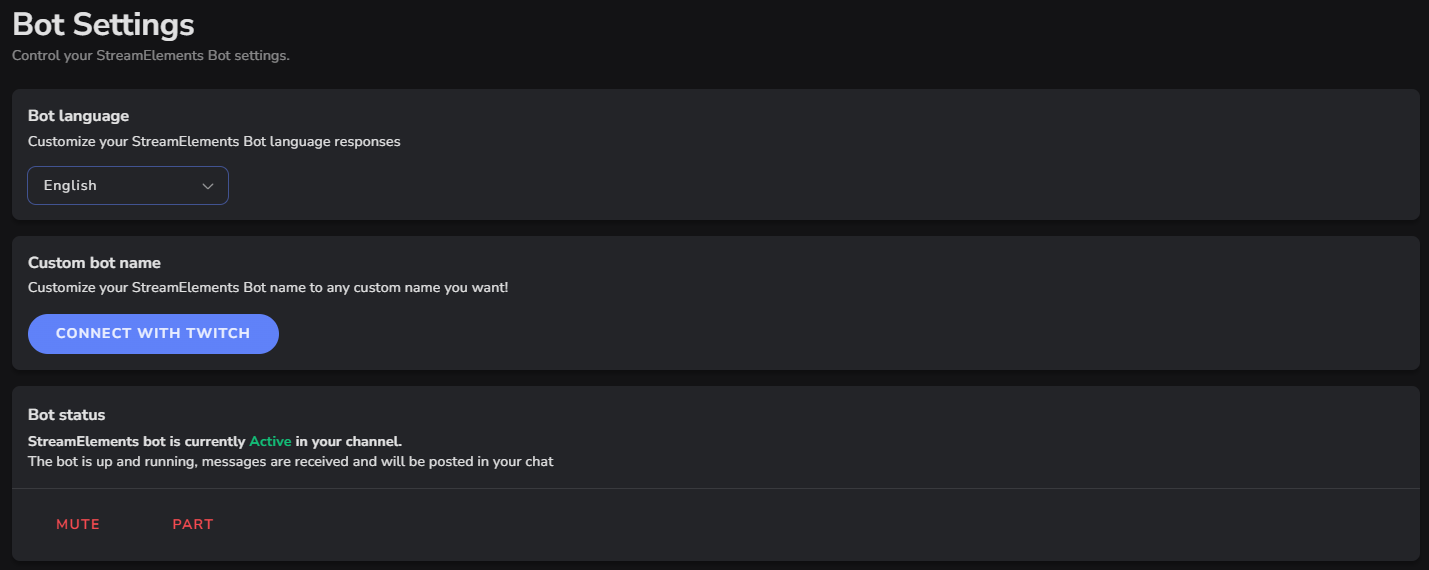Click the words 'in your channel.'

pos(349,441)
